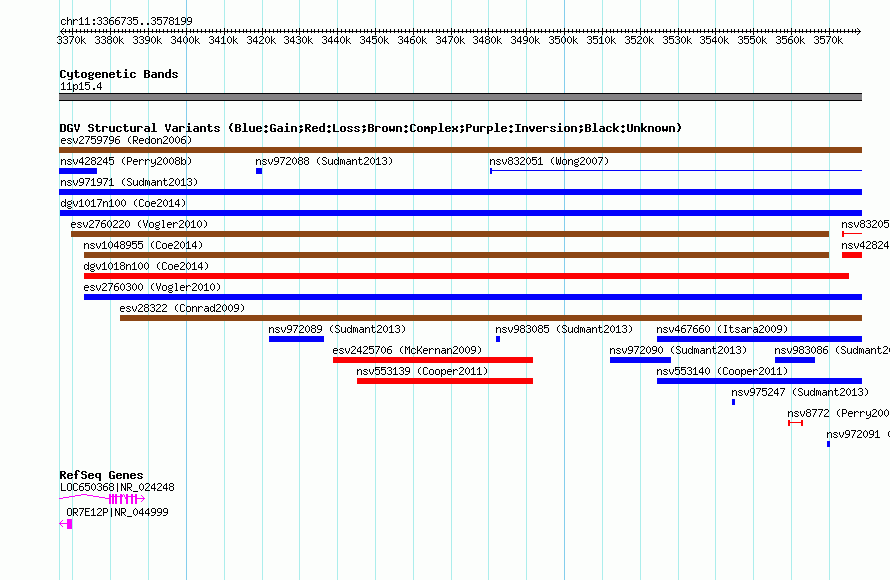Select the small nsv972091 blue feature
890x580 pixels.
tap(828, 444)
